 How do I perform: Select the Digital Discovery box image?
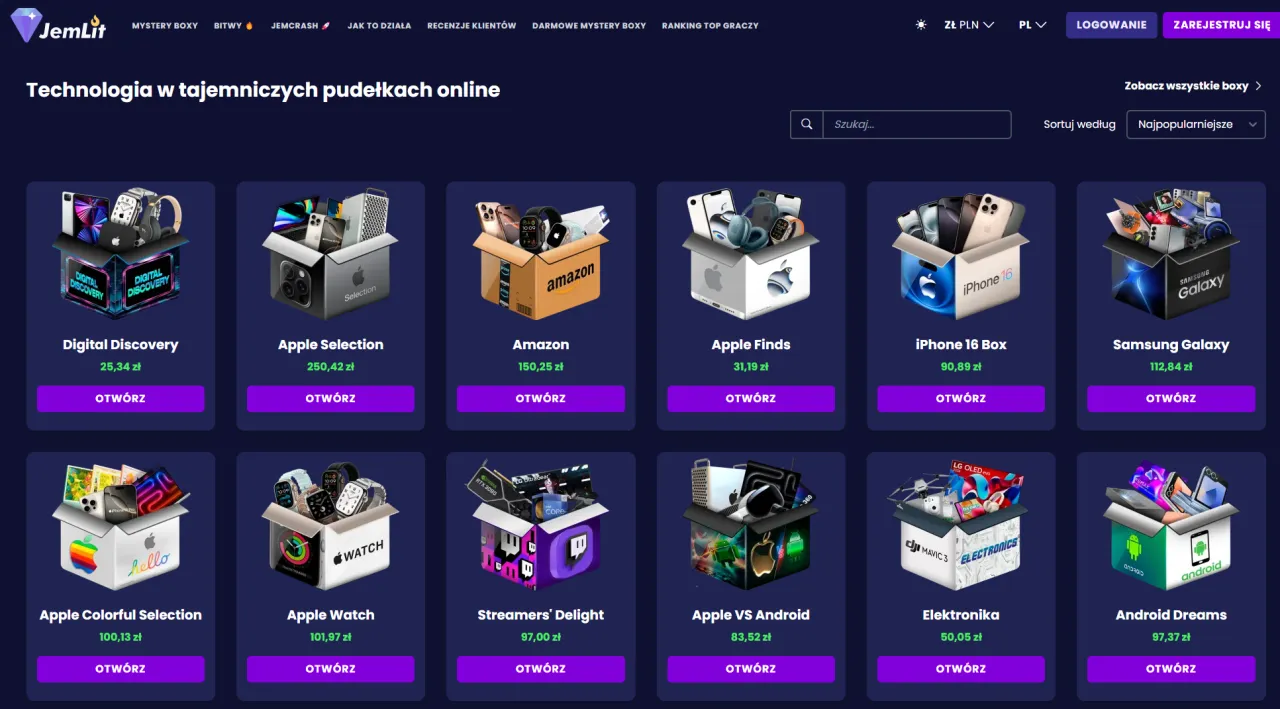[x=121, y=254]
